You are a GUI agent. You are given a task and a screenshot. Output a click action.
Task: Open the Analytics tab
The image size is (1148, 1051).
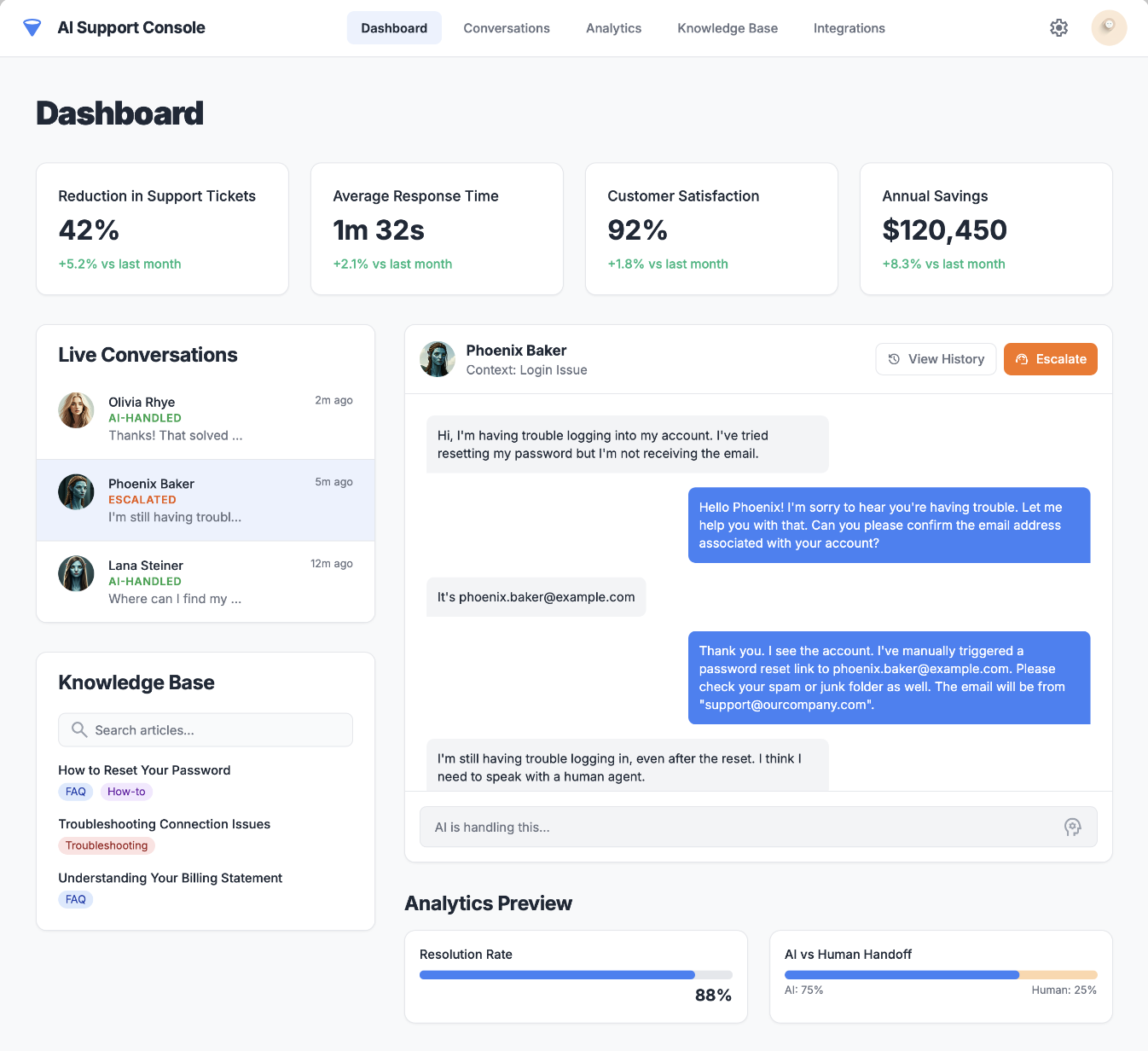613,27
